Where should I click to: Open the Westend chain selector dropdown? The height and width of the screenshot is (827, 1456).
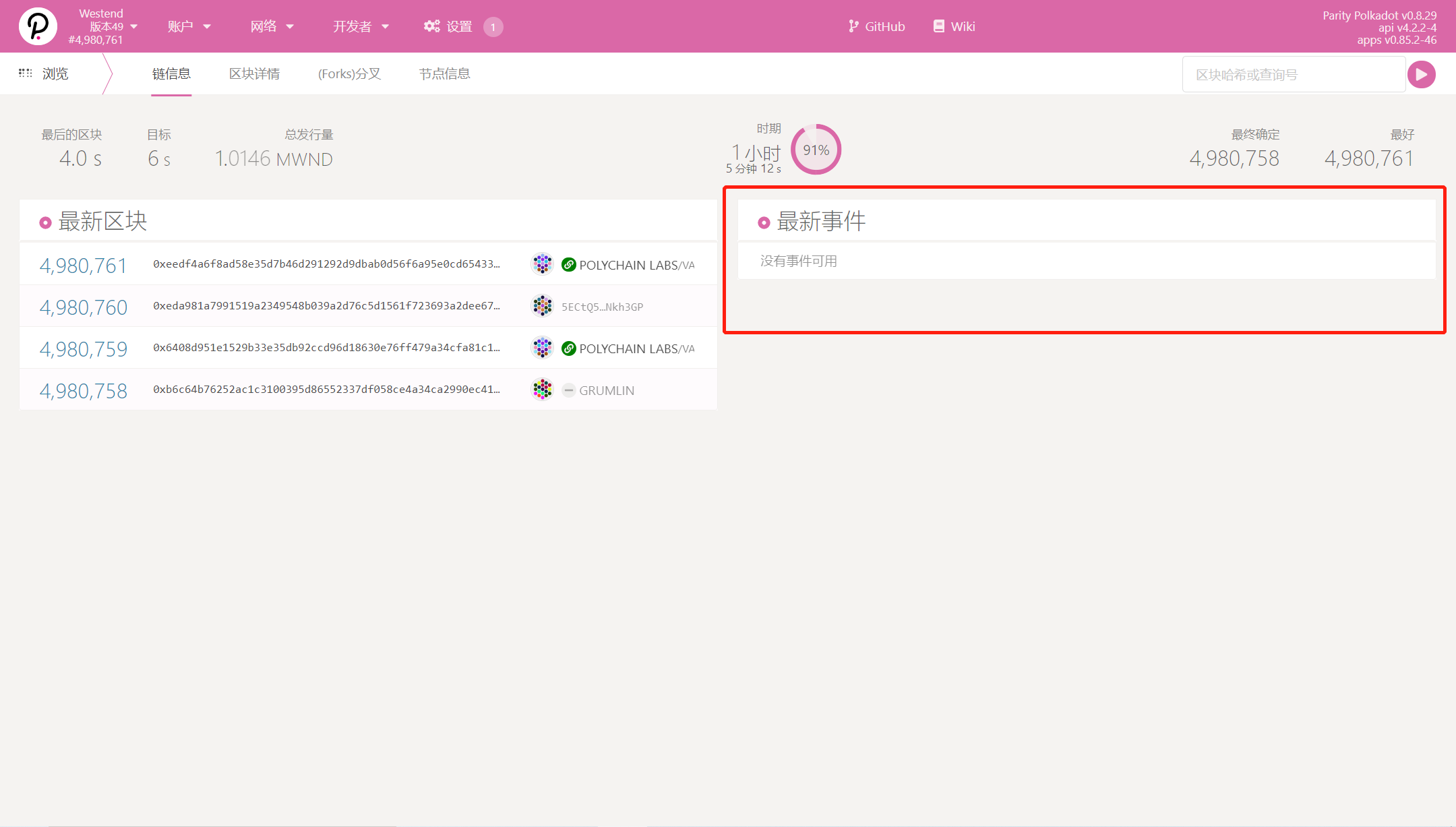point(102,26)
